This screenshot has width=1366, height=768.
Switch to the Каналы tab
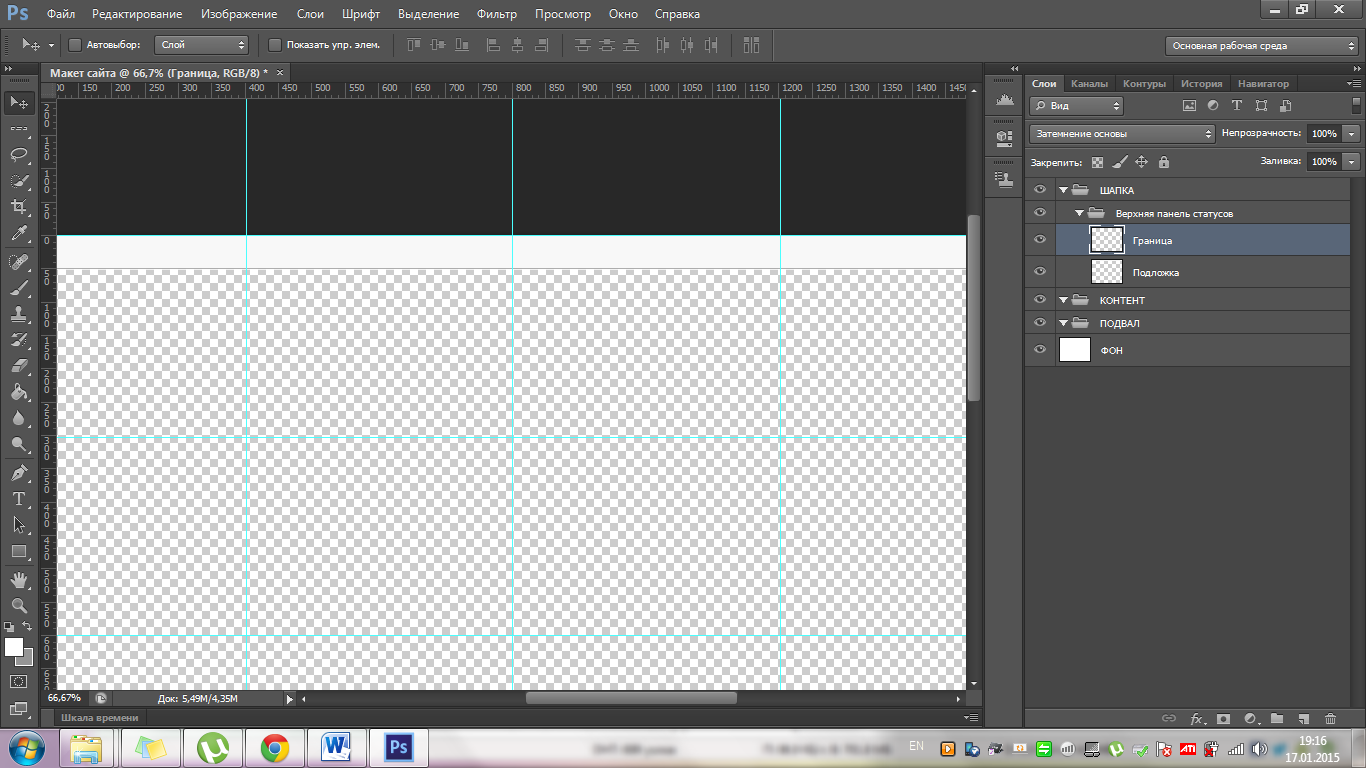[1089, 84]
